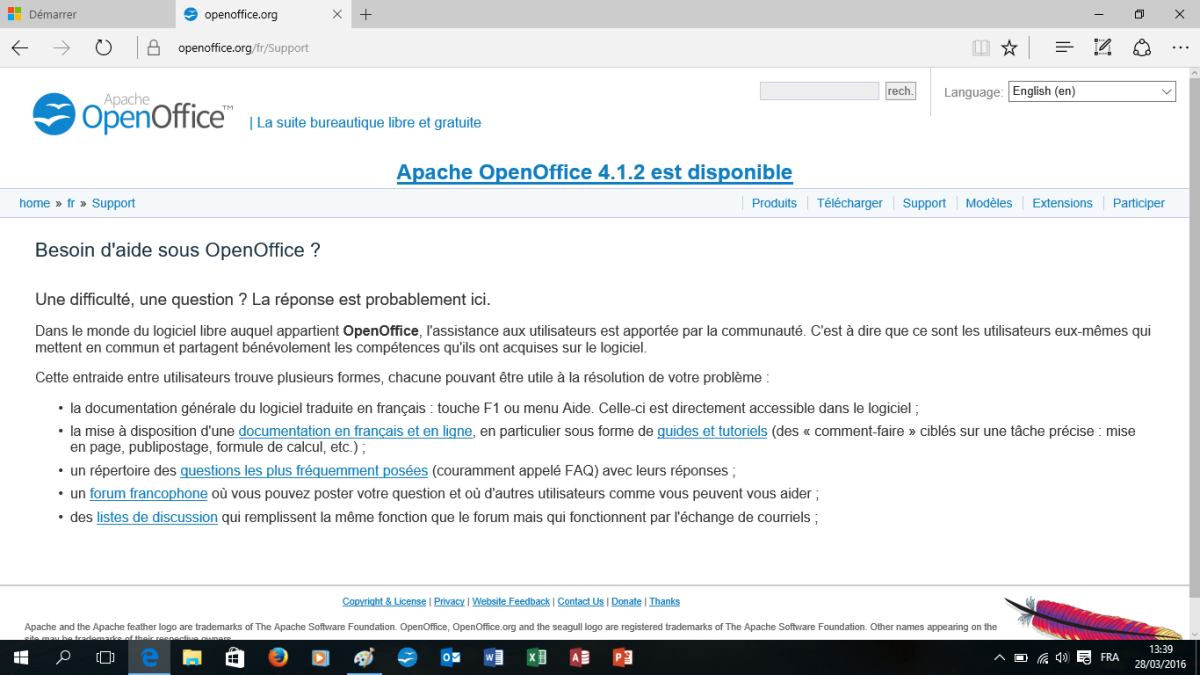Launch Word from the taskbar

493,657
